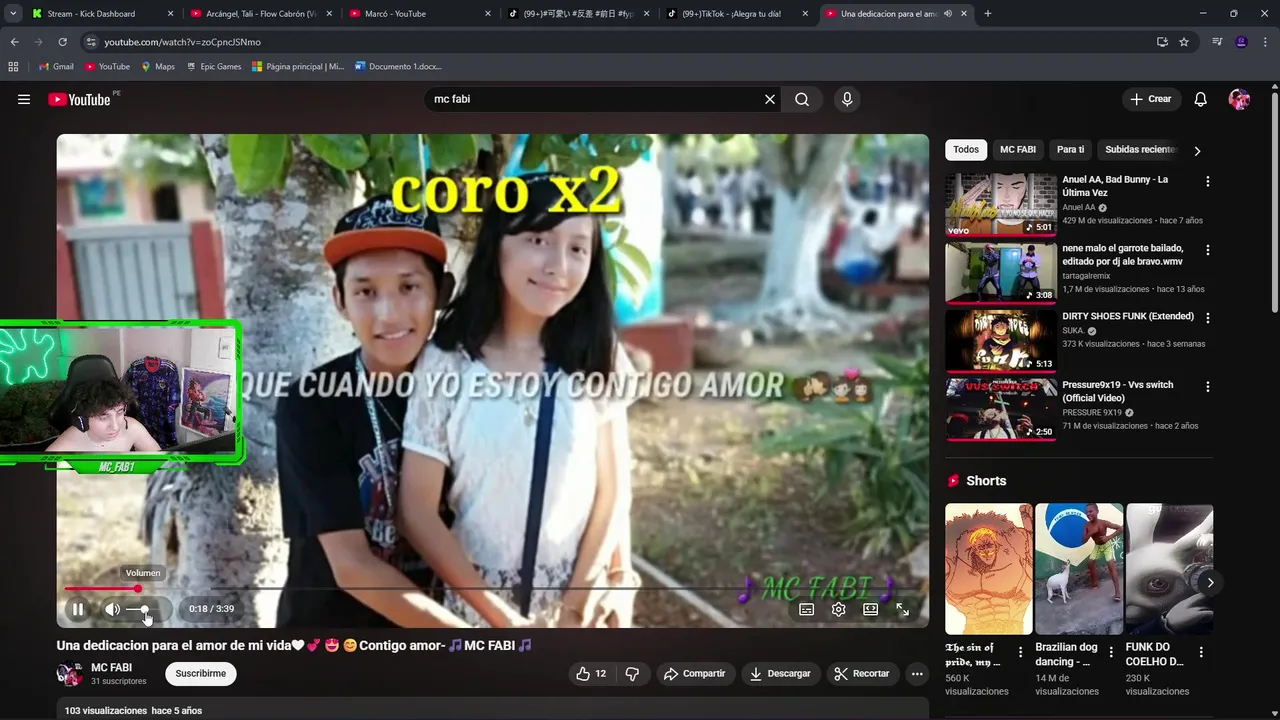Open options for nene malo video
1280x720 pixels.
1208,250
